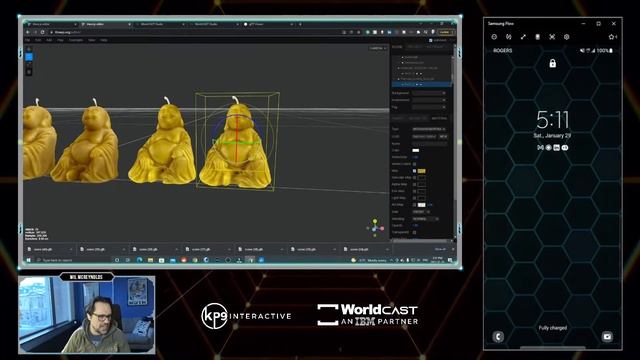The height and width of the screenshot is (360, 640).
Task: Click the Samsung Flow do-not-disturb icon
Action: (x=494, y=37)
